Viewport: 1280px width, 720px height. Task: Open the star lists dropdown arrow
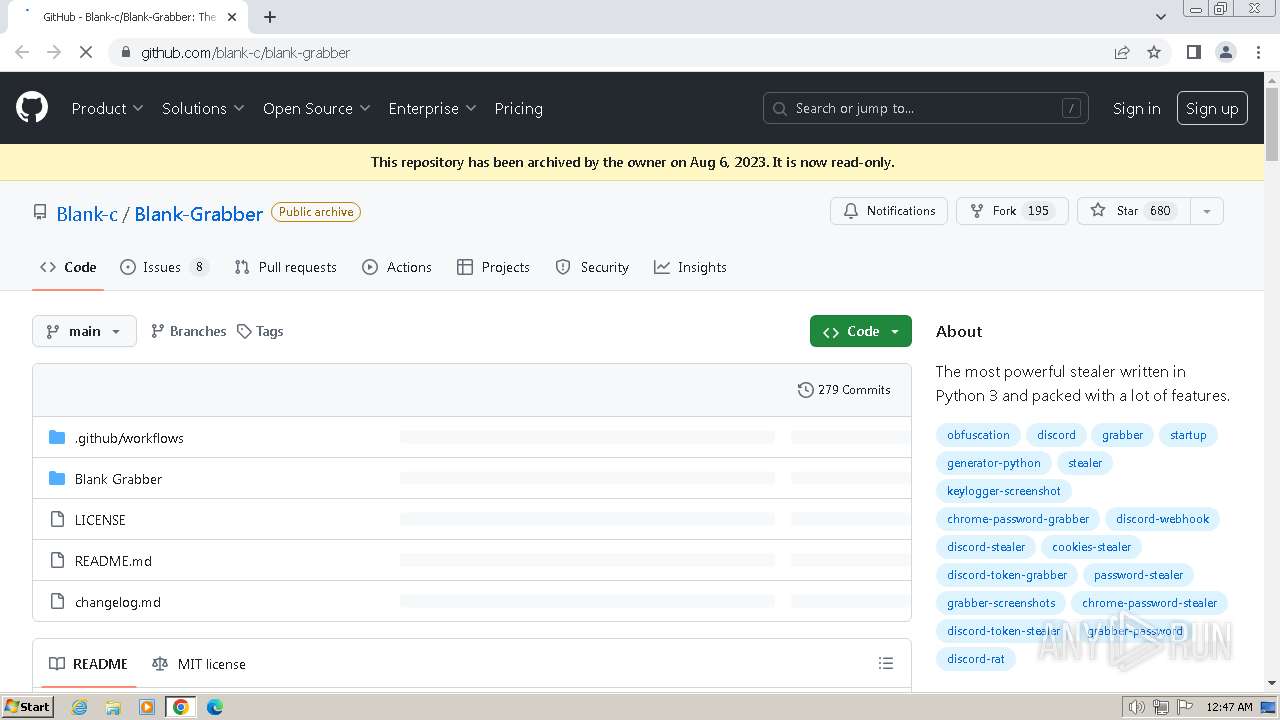click(x=1206, y=211)
